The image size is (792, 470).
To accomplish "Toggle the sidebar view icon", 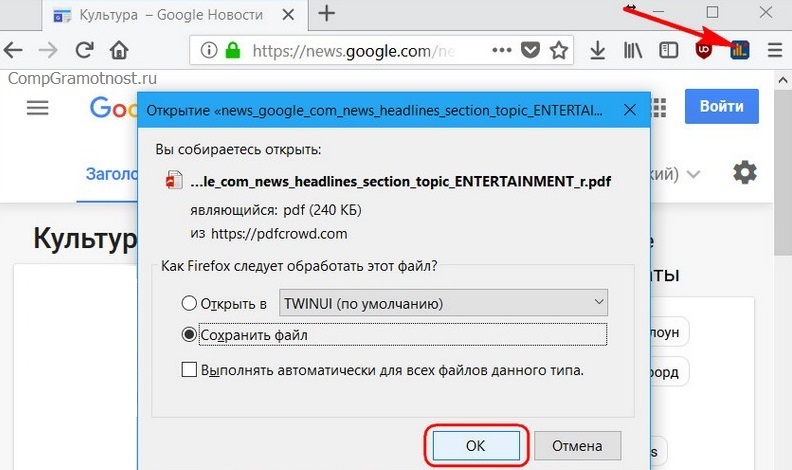I will tap(668, 50).
